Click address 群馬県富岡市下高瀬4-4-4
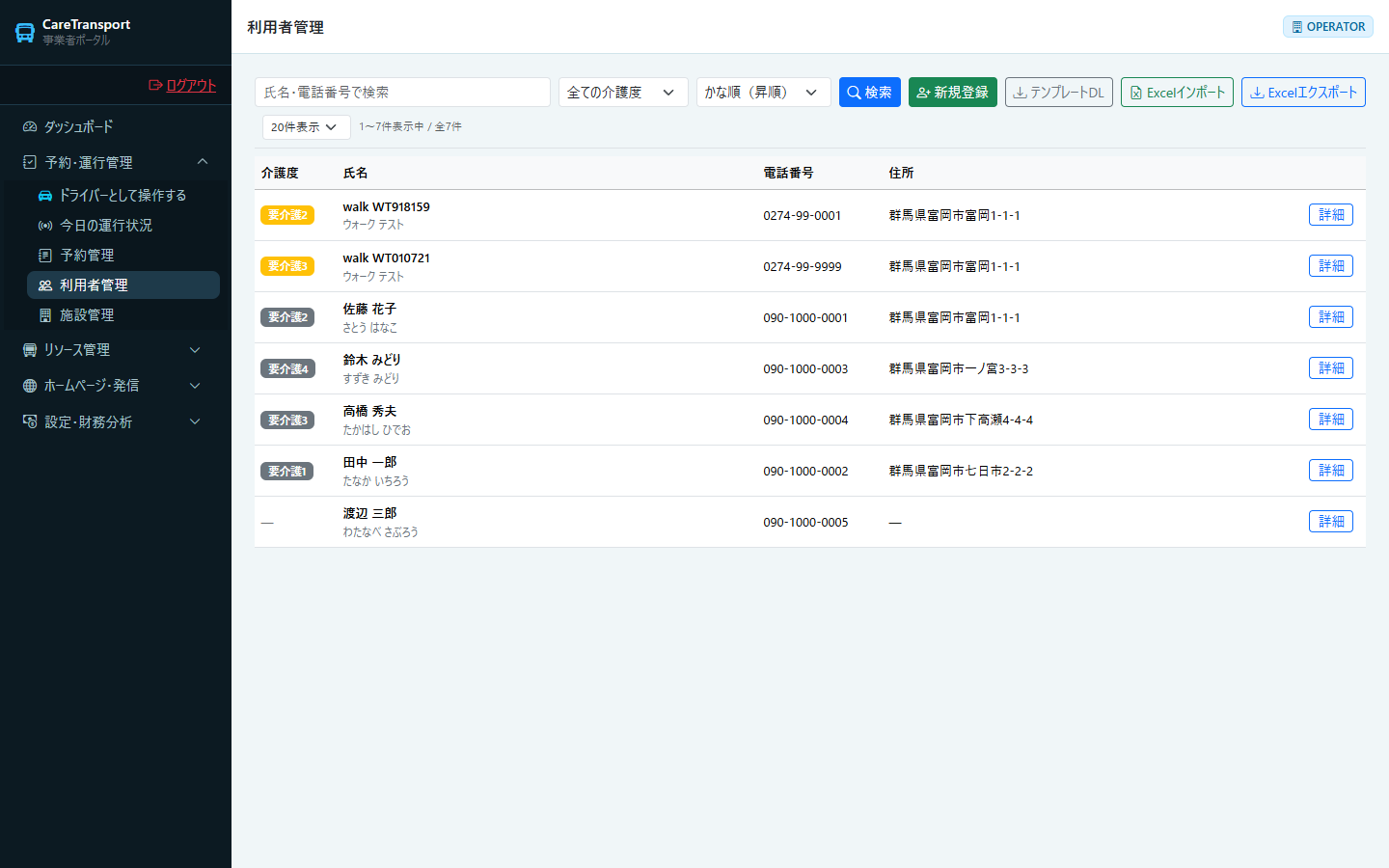Viewport: 1389px width, 868px height. point(961,420)
